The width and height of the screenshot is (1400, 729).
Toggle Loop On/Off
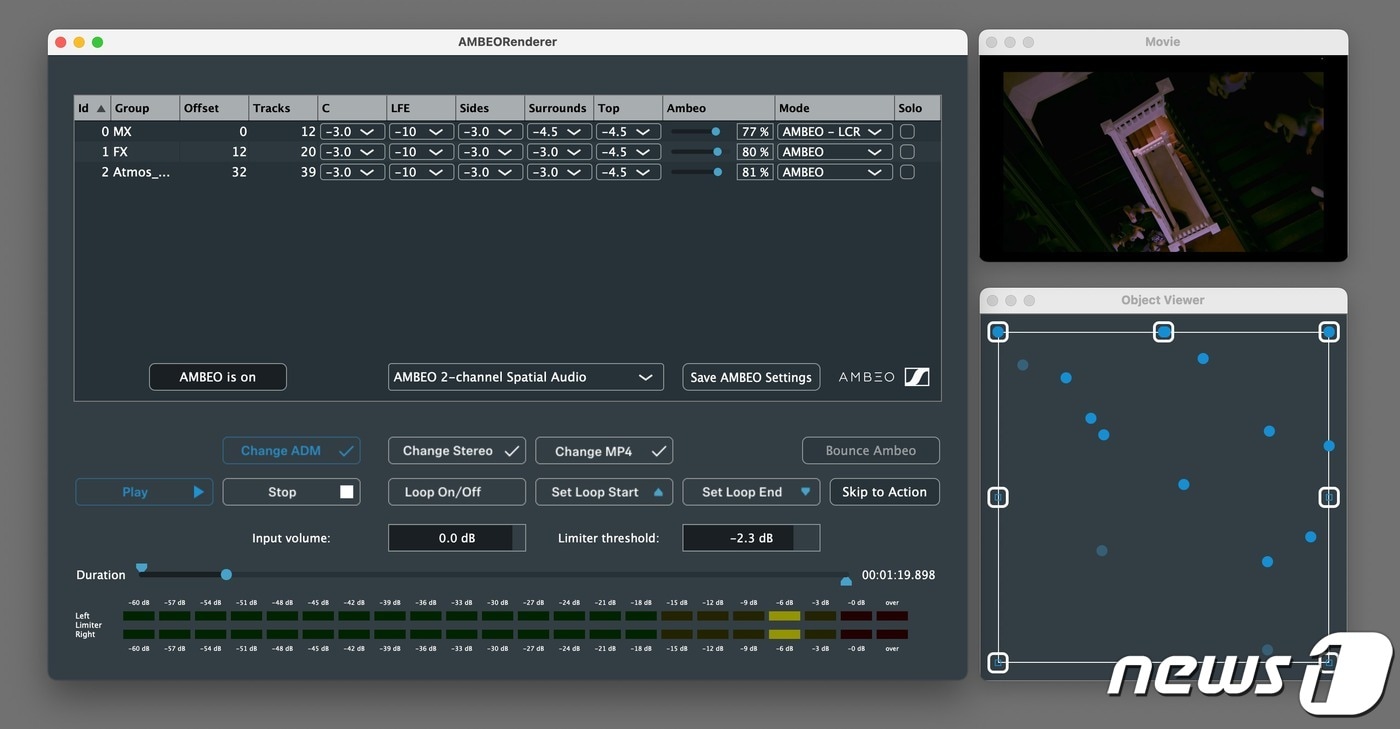[457, 492]
